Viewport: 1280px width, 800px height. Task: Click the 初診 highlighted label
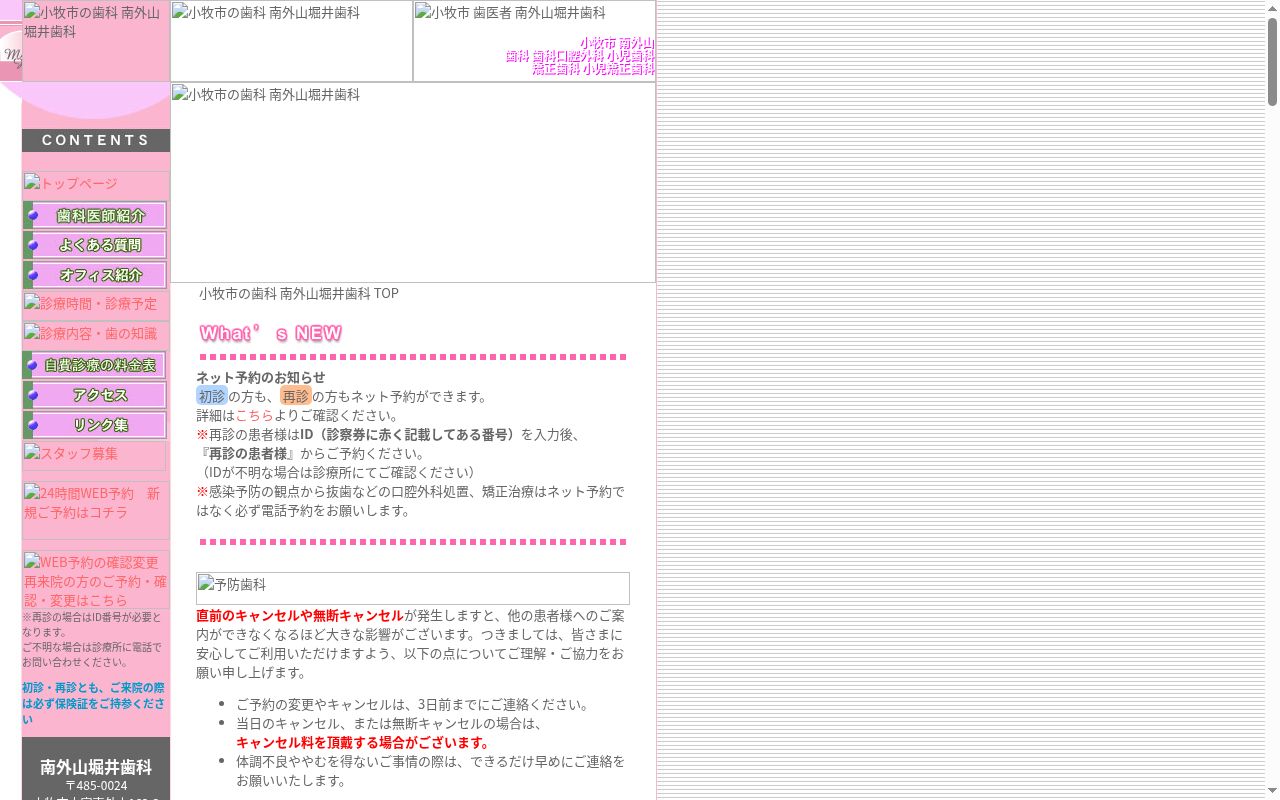tap(212, 396)
